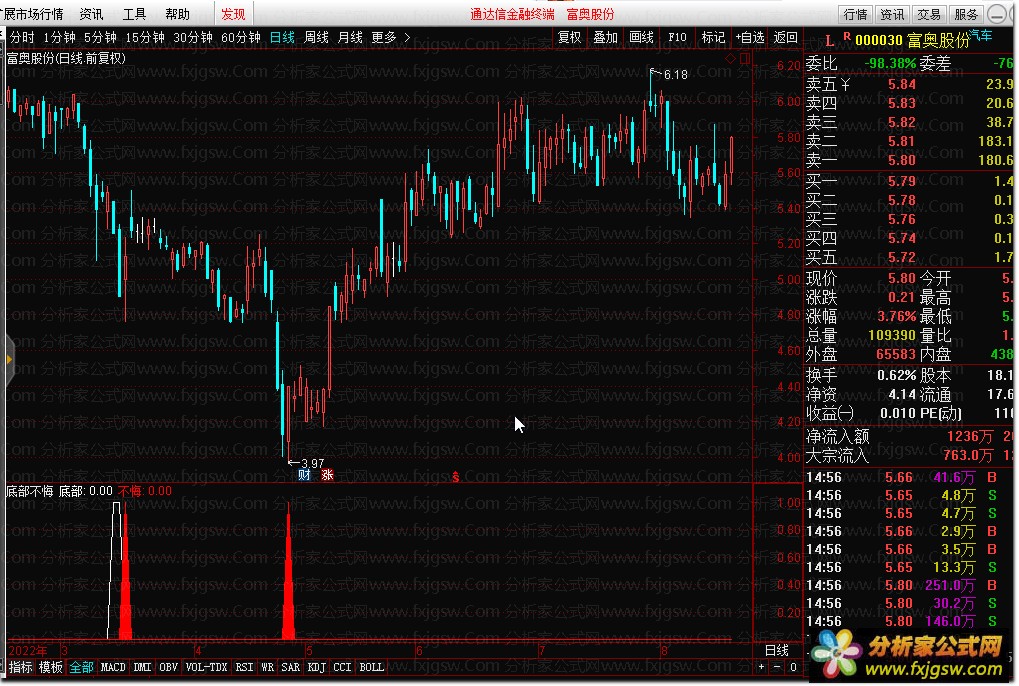The height and width of the screenshot is (686, 1019).
Task: Click the 资讯 button at top right
Action: 892,14
